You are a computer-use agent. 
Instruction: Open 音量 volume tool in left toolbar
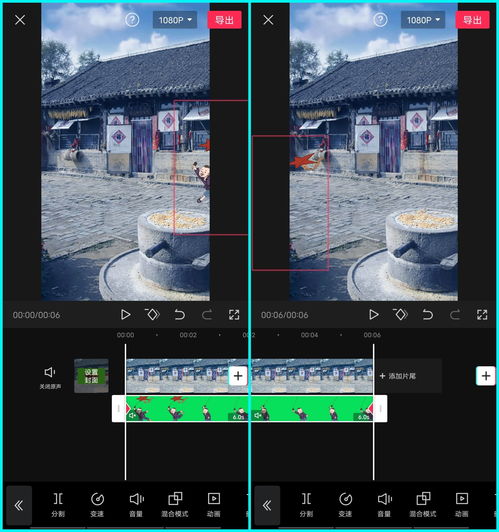point(136,505)
